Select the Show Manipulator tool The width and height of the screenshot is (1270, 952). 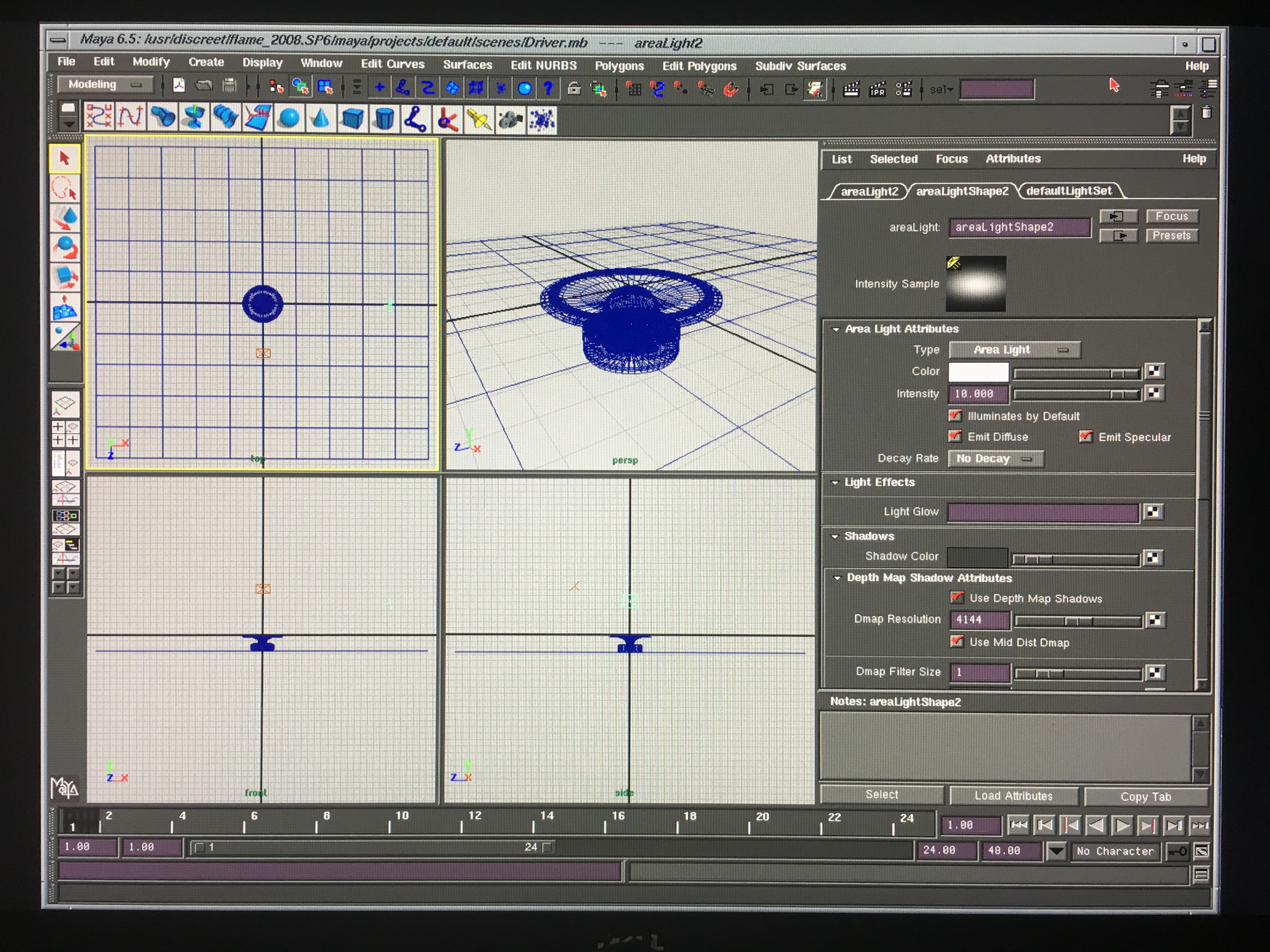click(x=65, y=337)
